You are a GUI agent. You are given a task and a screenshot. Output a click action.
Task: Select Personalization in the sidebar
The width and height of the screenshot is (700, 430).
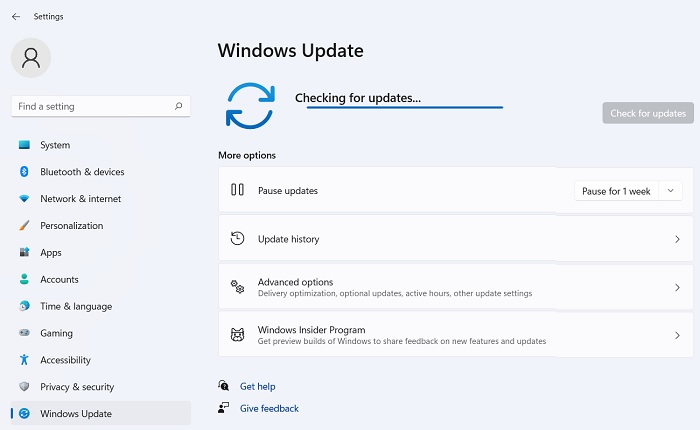click(x=101, y=225)
